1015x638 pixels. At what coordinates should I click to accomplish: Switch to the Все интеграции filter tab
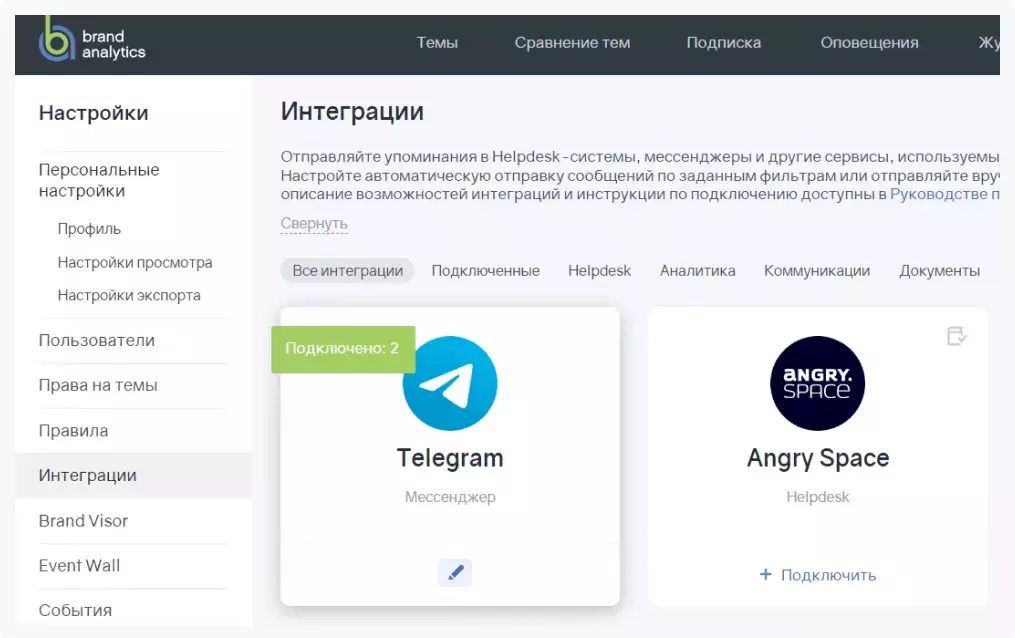(346, 270)
